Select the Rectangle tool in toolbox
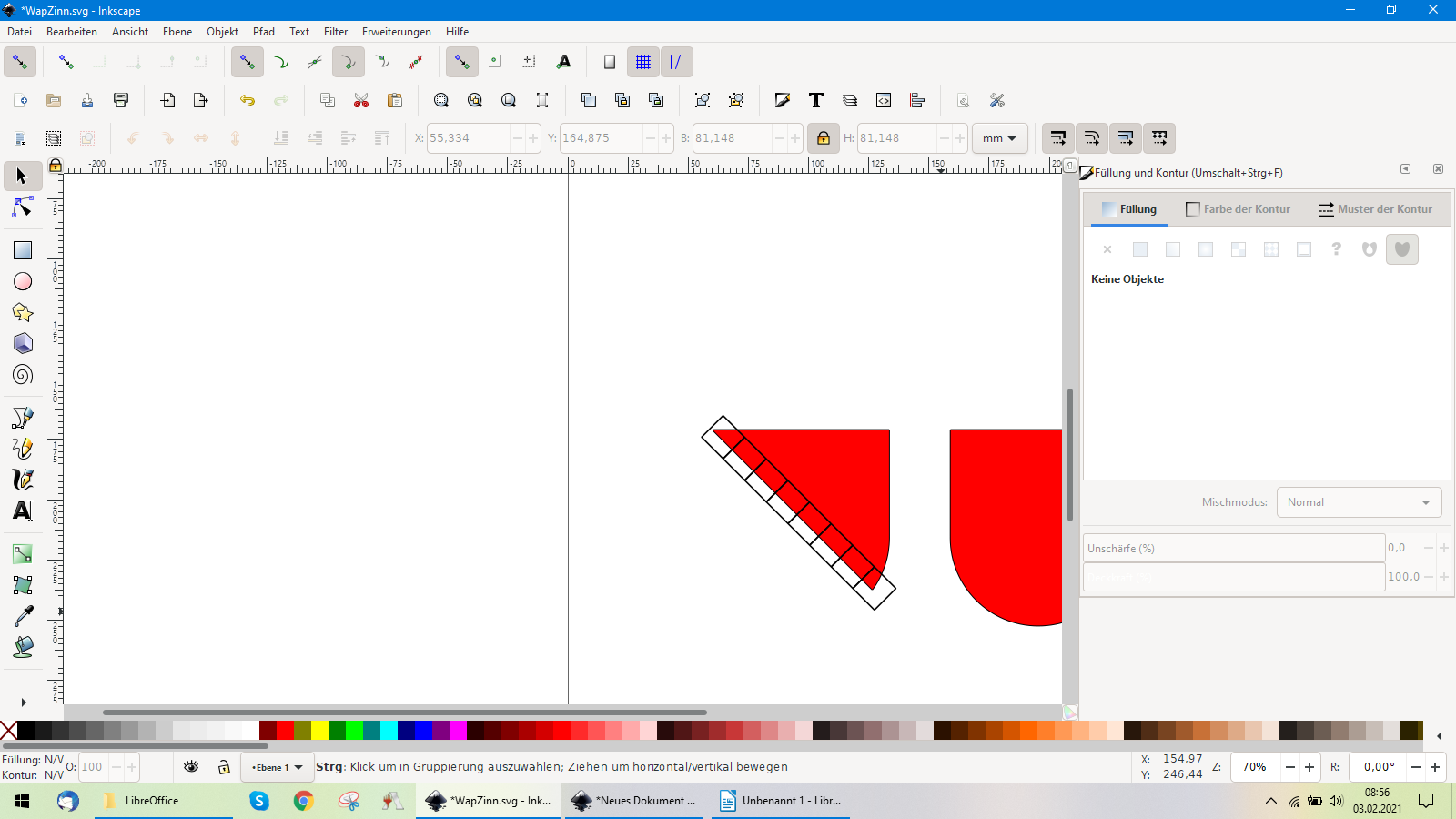The width and height of the screenshot is (1456, 819). (23, 250)
